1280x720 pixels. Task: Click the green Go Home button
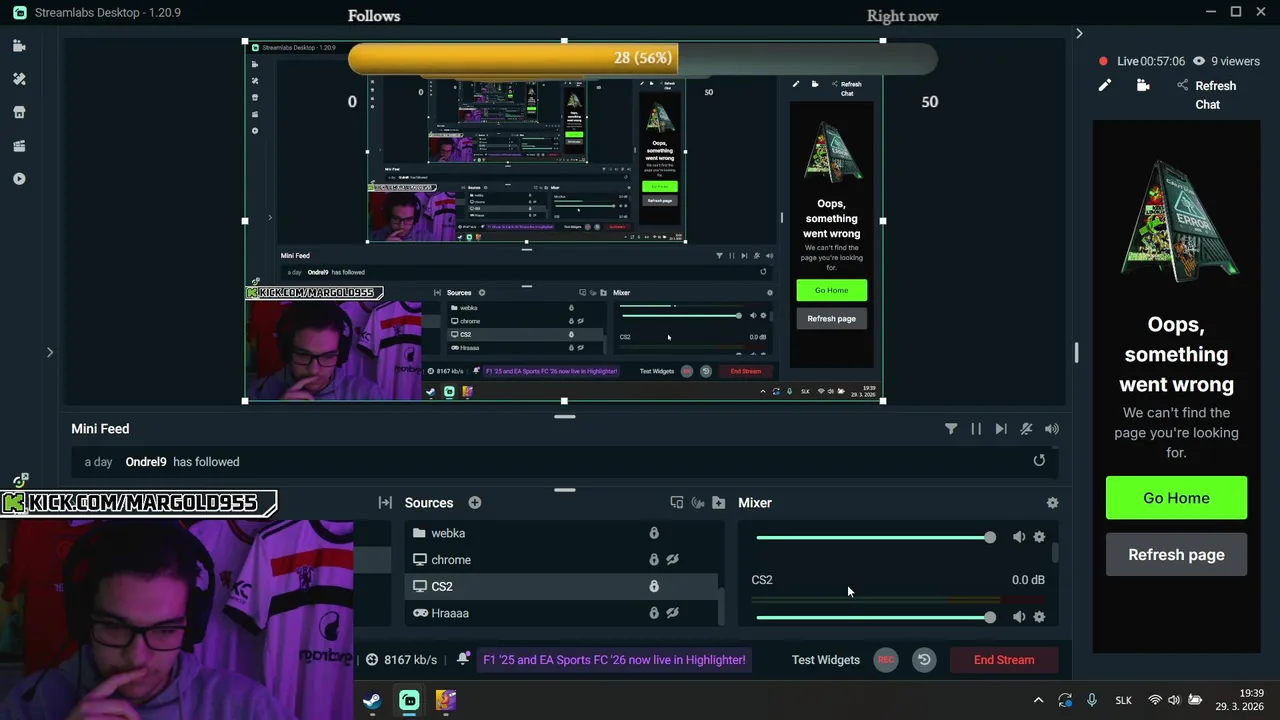point(1176,498)
